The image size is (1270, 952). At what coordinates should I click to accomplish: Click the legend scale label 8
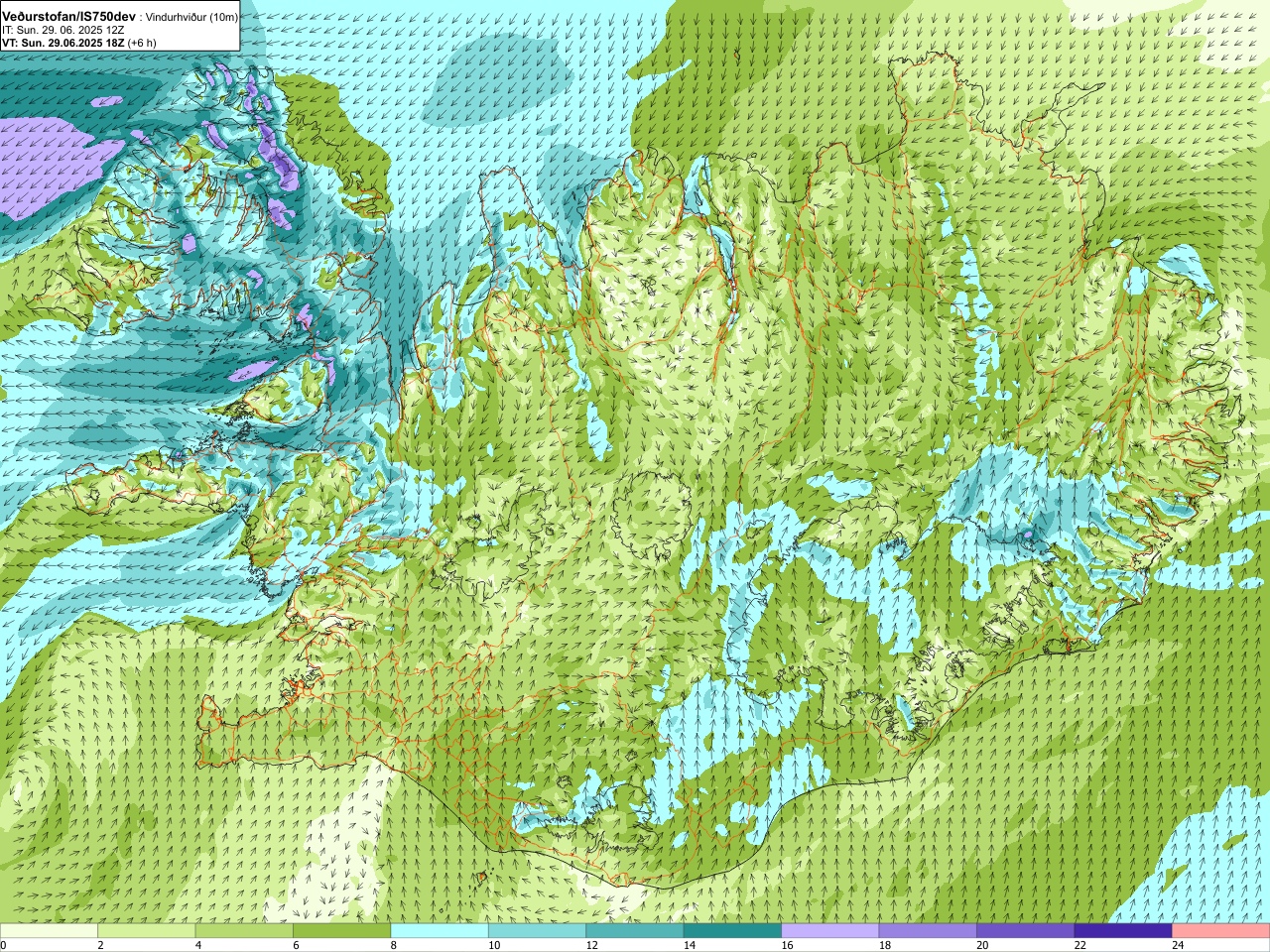[x=394, y=945]
